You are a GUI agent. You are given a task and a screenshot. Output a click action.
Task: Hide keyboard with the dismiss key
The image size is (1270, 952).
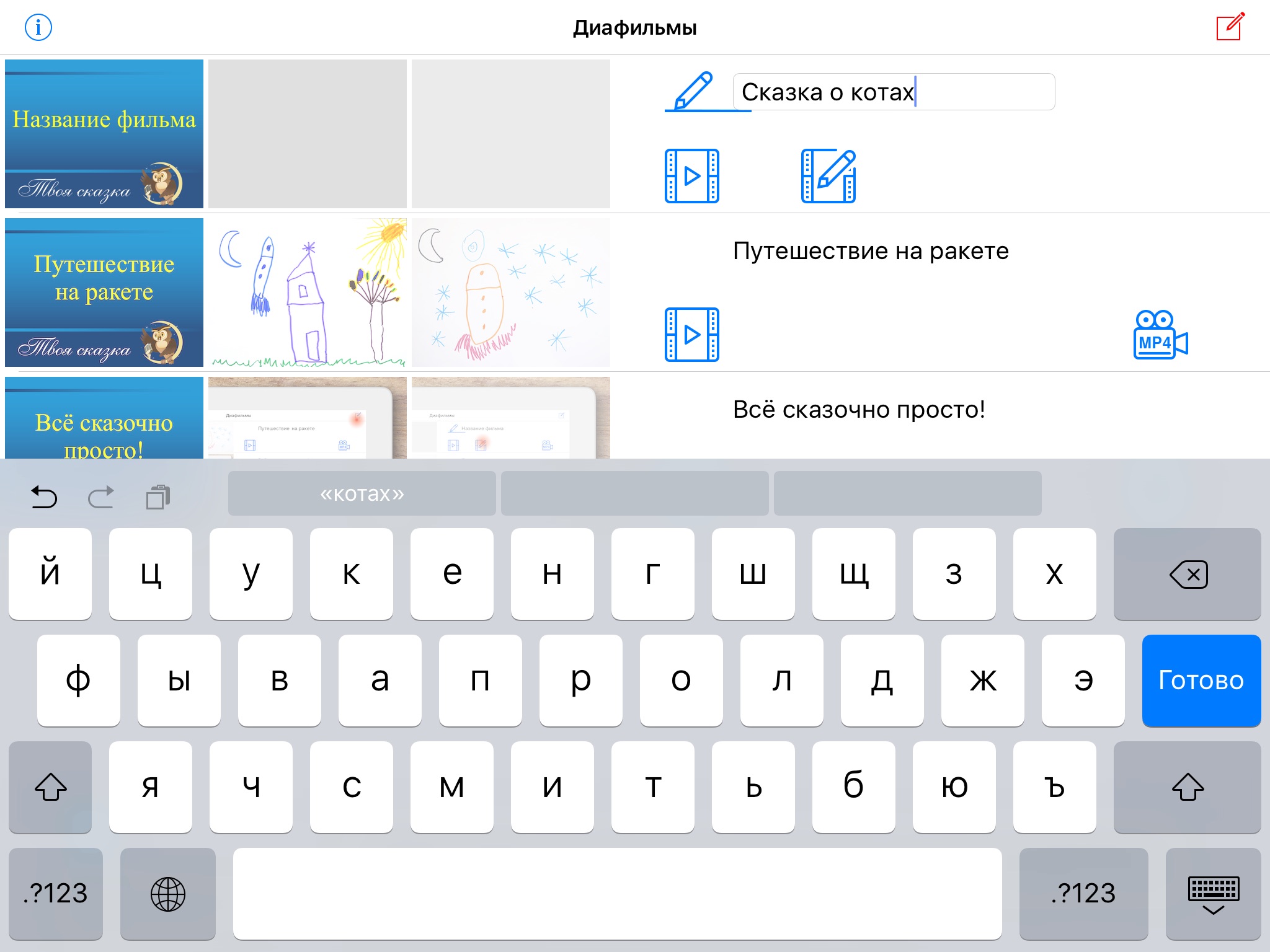(x=1213, y=894)
